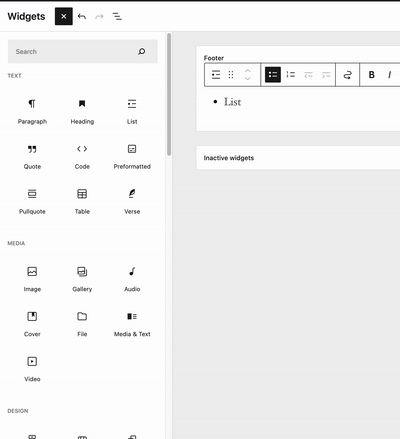Insert a Table block
Image resolution: width=400 pixels, height=439 pixels.
click(x=82, y=202)
